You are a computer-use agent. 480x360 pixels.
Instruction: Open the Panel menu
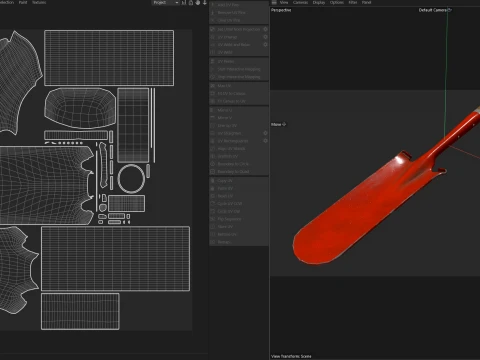(366, 2)
